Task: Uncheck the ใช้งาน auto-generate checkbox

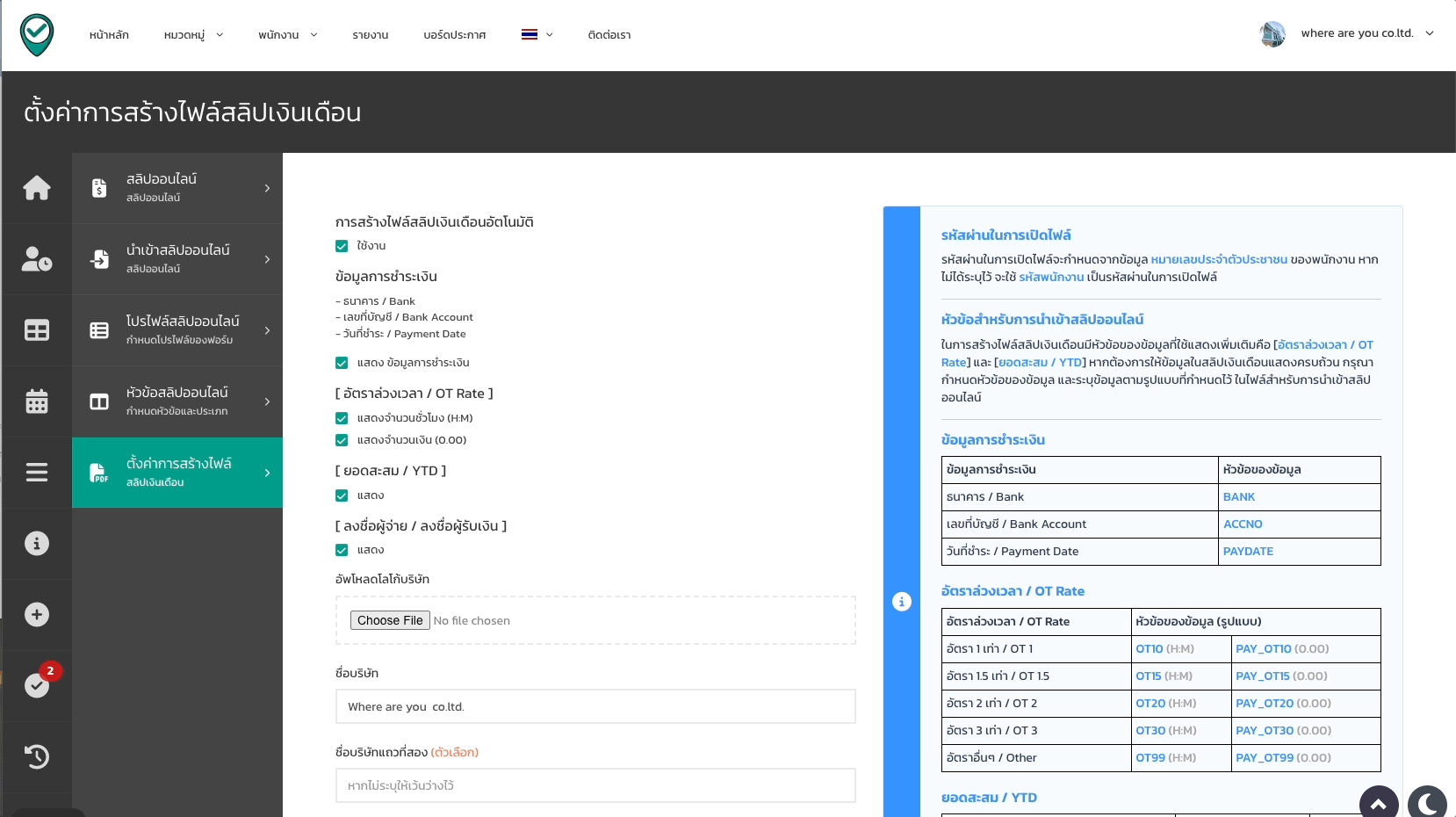Action: click(x=342, y=246)
